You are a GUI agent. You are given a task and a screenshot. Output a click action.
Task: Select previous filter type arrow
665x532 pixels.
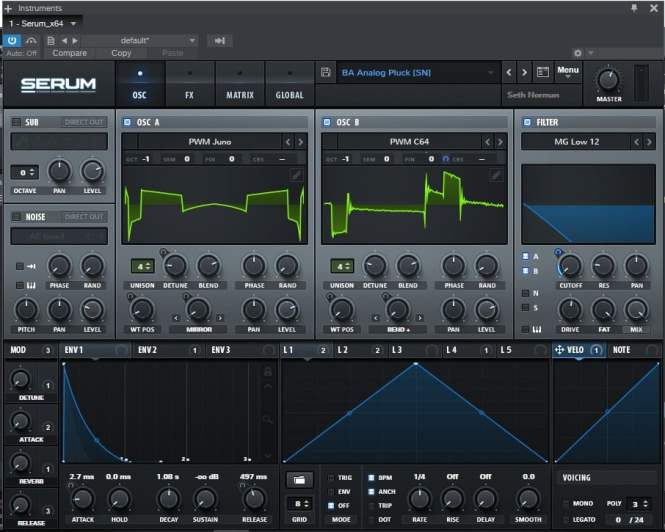637,142
